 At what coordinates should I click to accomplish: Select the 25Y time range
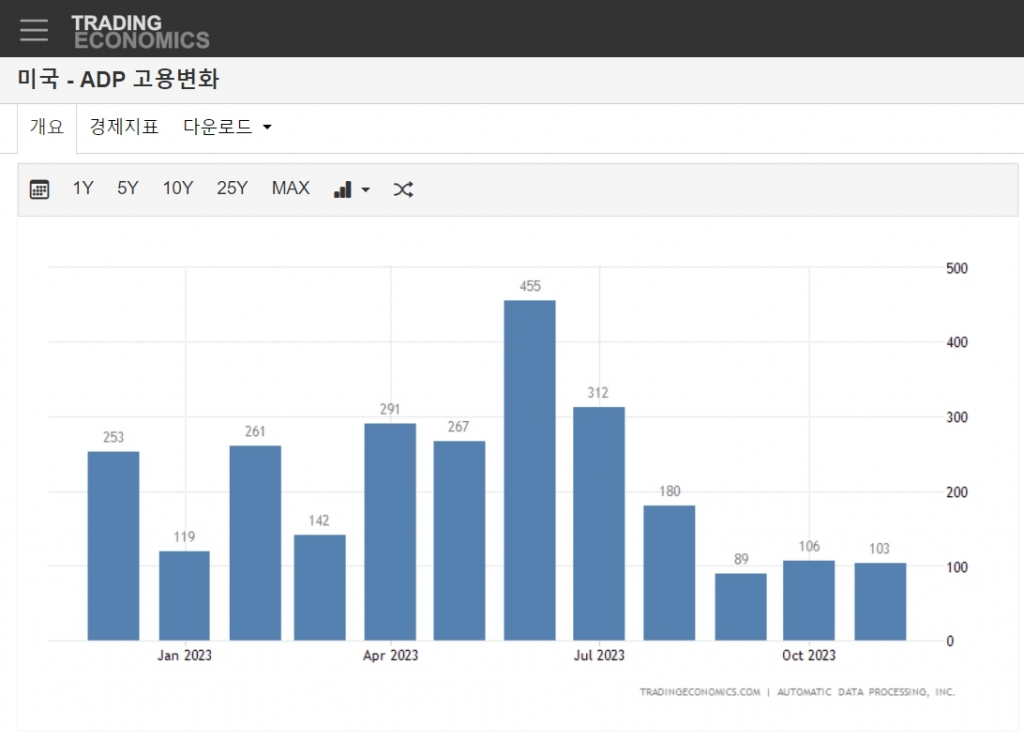232,188
